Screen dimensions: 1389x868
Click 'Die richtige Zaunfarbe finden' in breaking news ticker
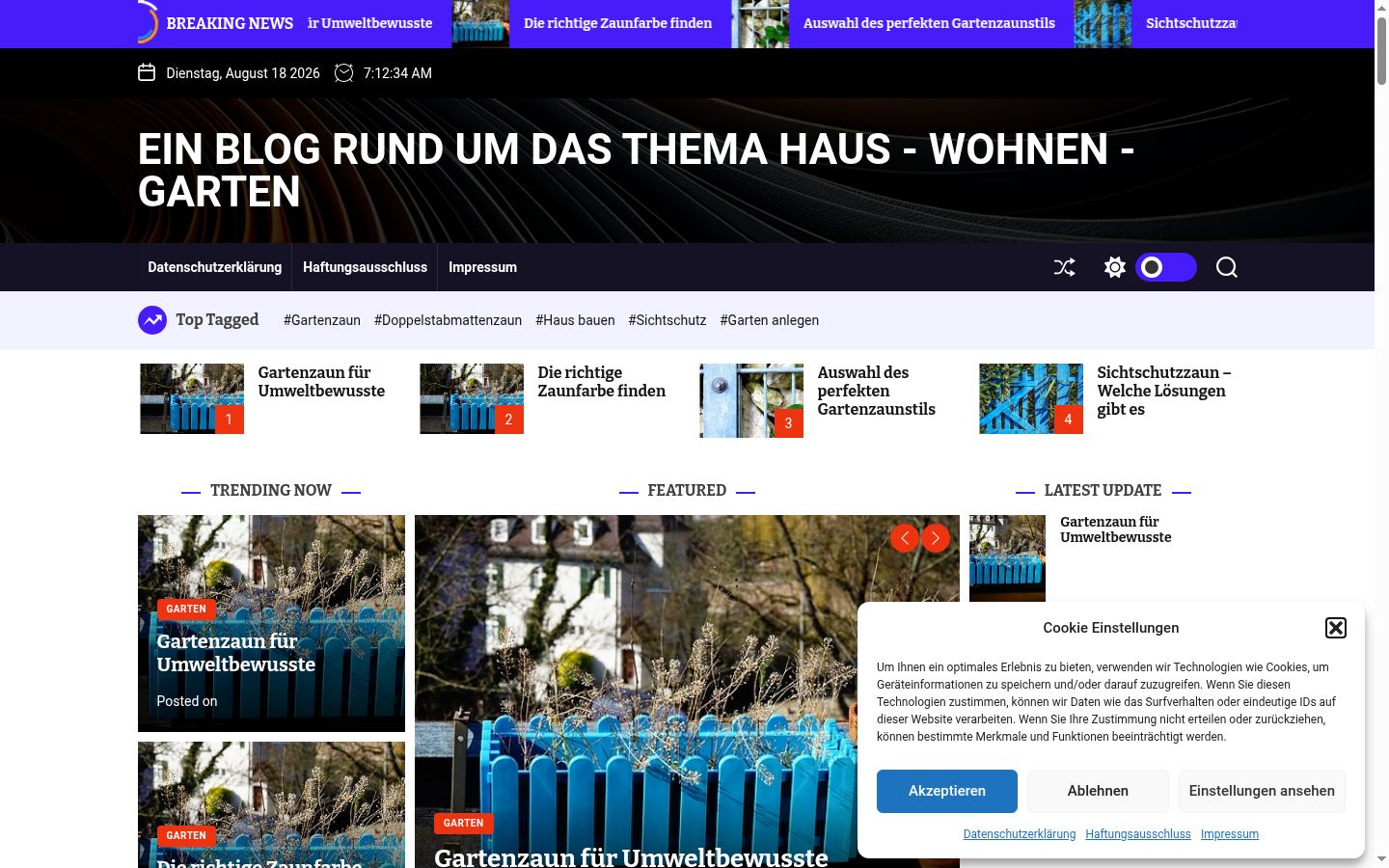point(618,23)
